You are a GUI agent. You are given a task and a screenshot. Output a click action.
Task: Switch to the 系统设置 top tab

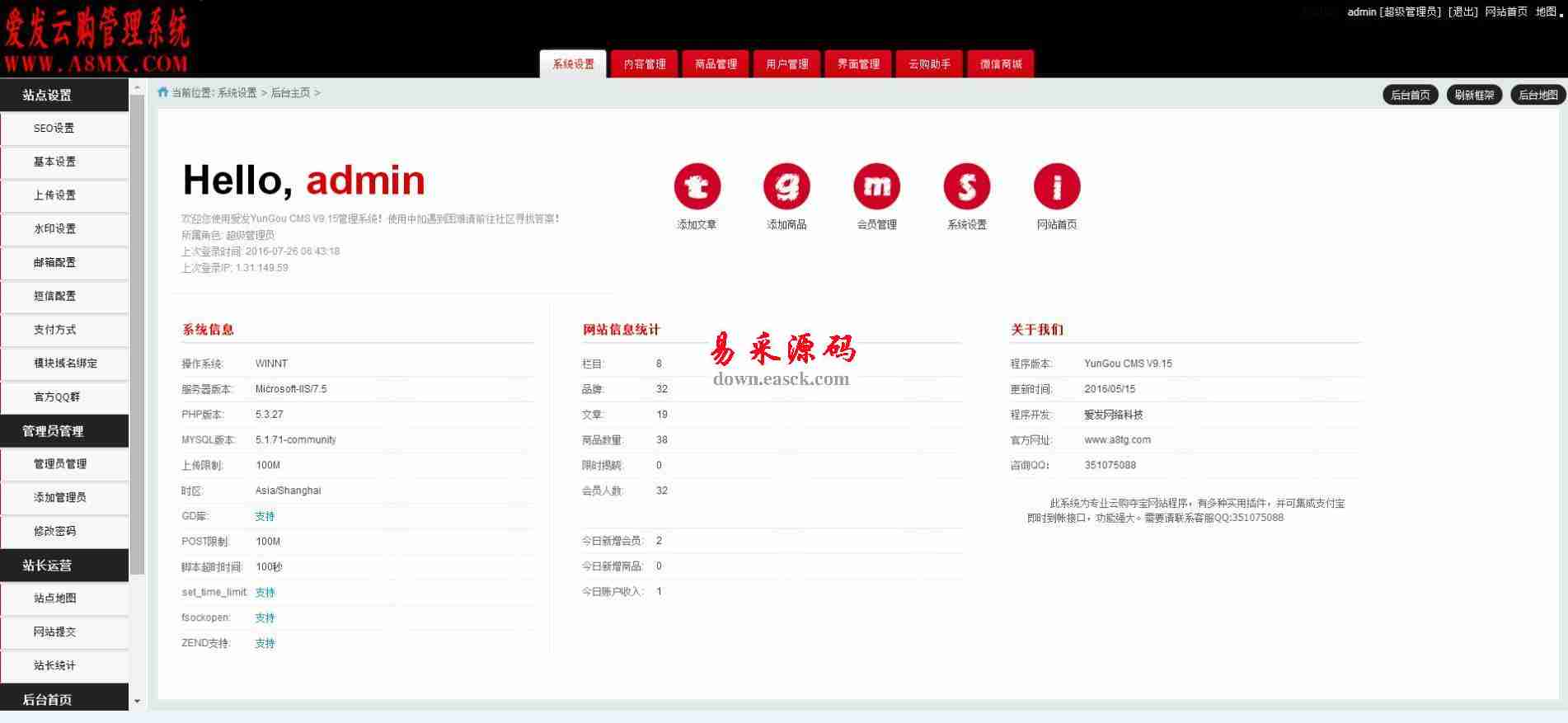[573, 64]
